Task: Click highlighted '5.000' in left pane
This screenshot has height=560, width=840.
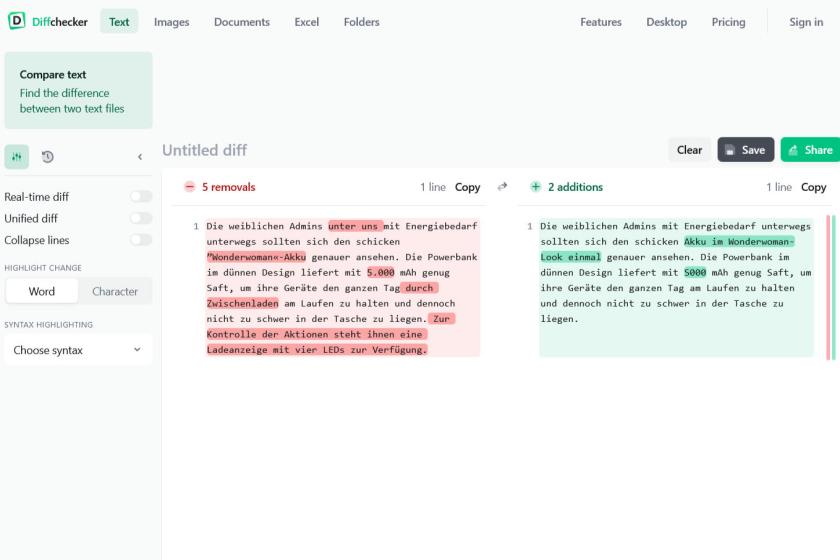Action: click(380, 272)
